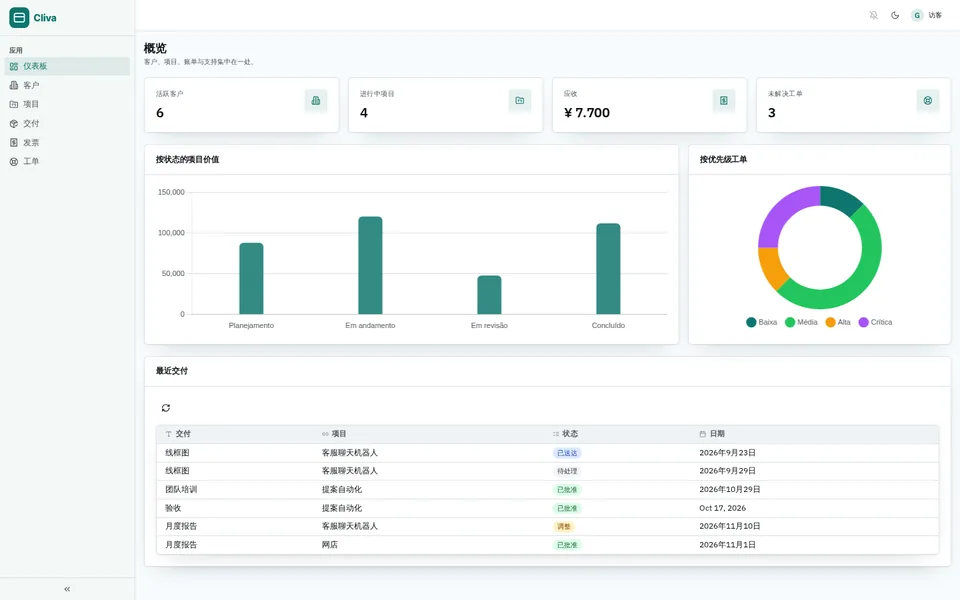
Task: Click the date Oct 17, 2026
Action: click(722, 508)
